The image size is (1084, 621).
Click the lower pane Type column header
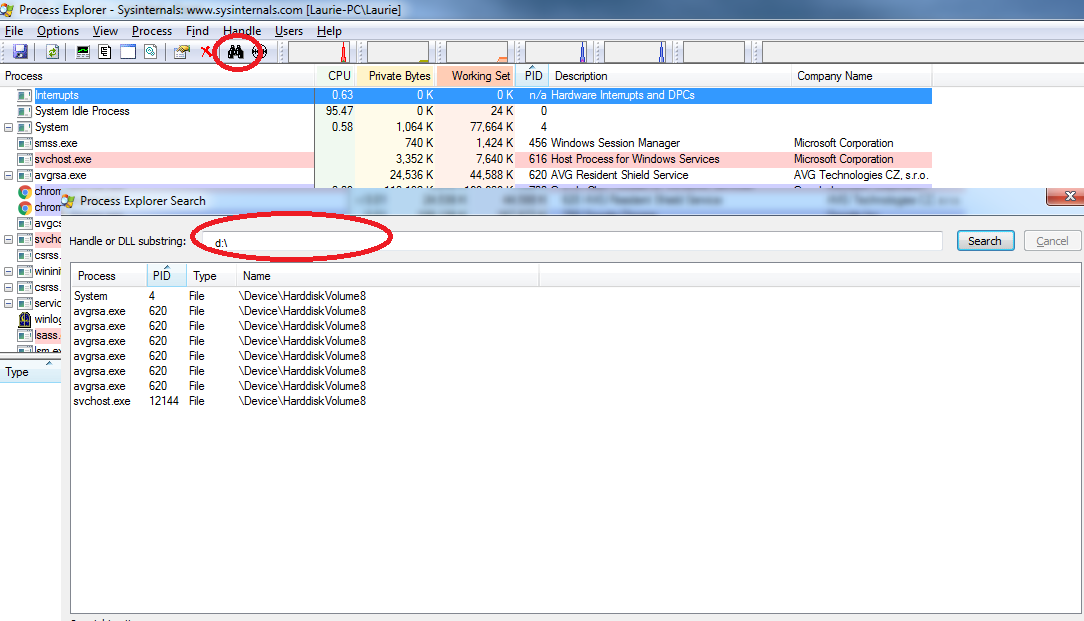pos(30,372)
